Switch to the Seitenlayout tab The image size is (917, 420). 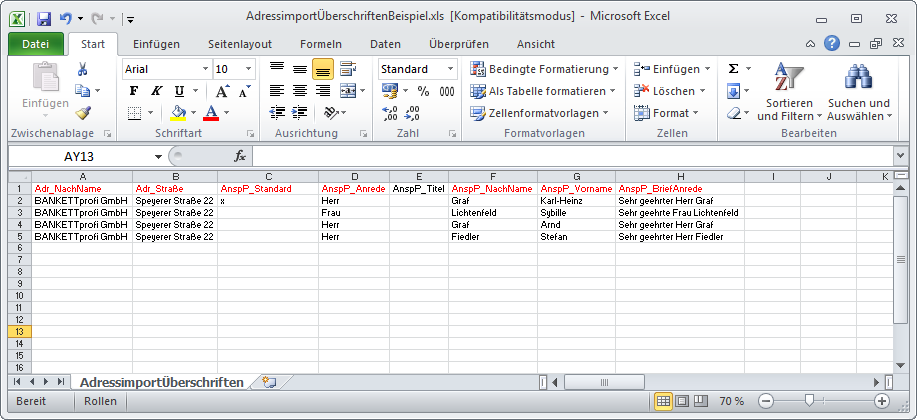[x=240, y=44]
